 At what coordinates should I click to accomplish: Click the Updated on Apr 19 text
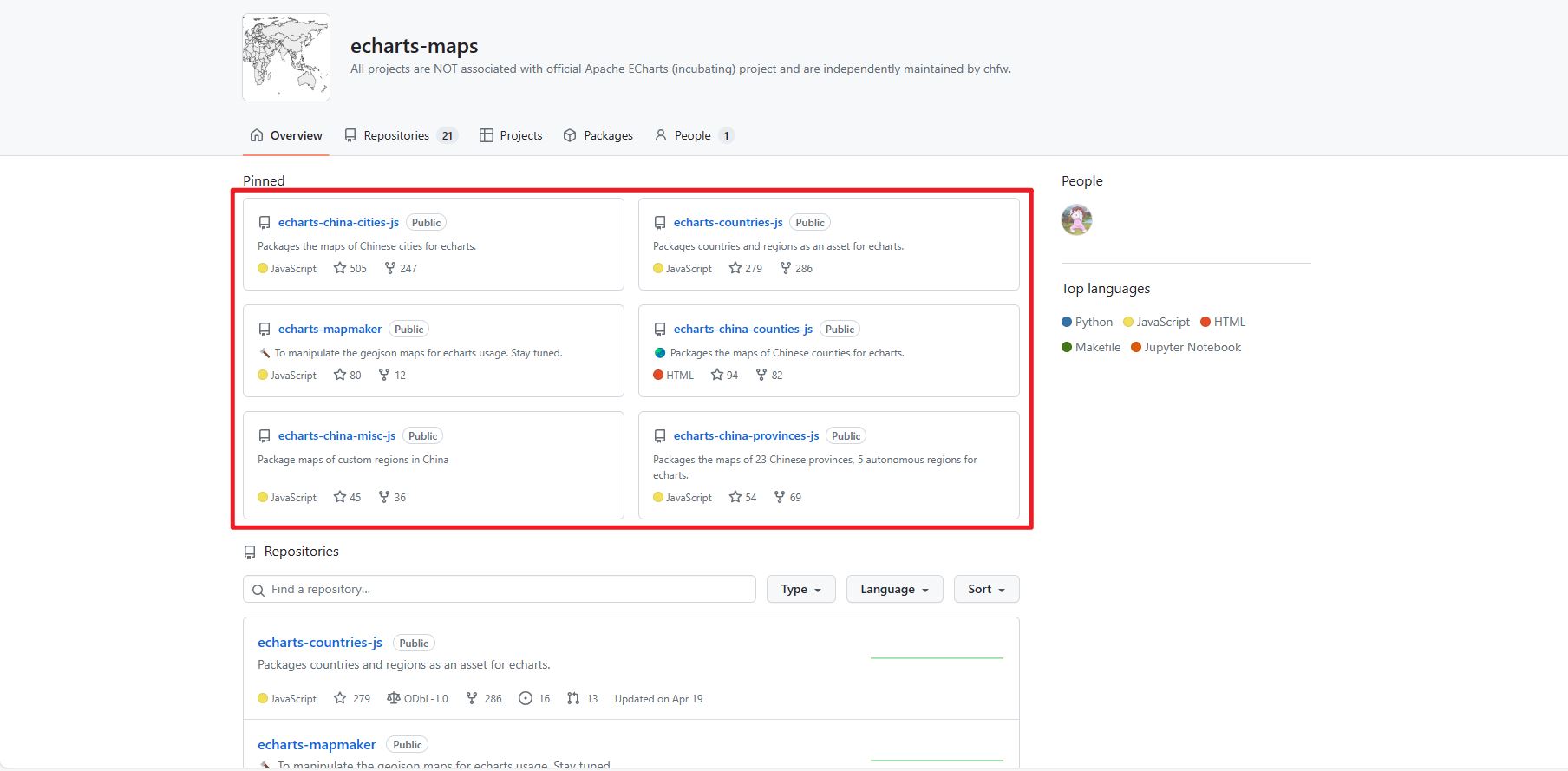(x=658, y=698)
